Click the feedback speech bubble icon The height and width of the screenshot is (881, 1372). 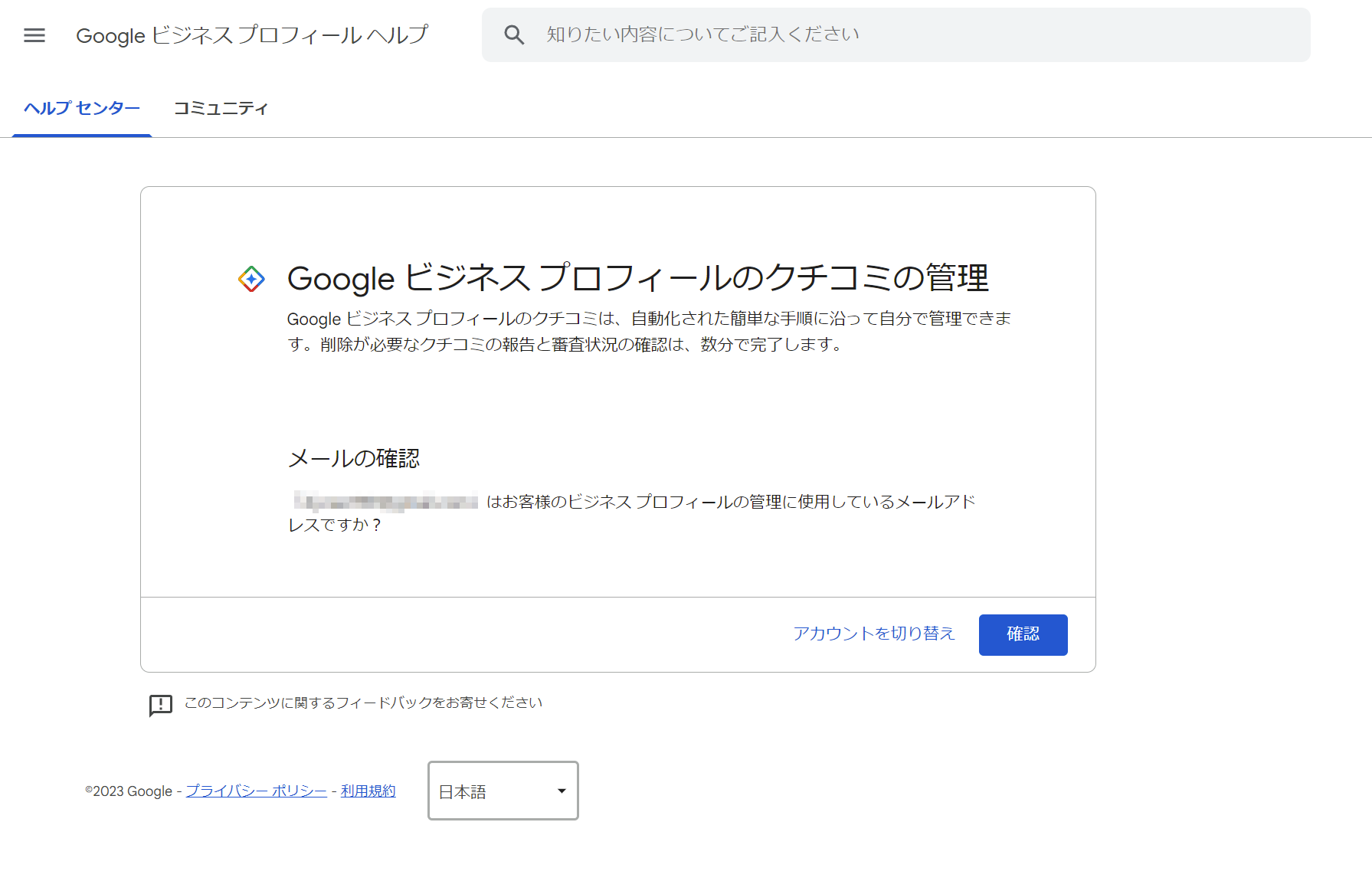click(x=160, y=704)
